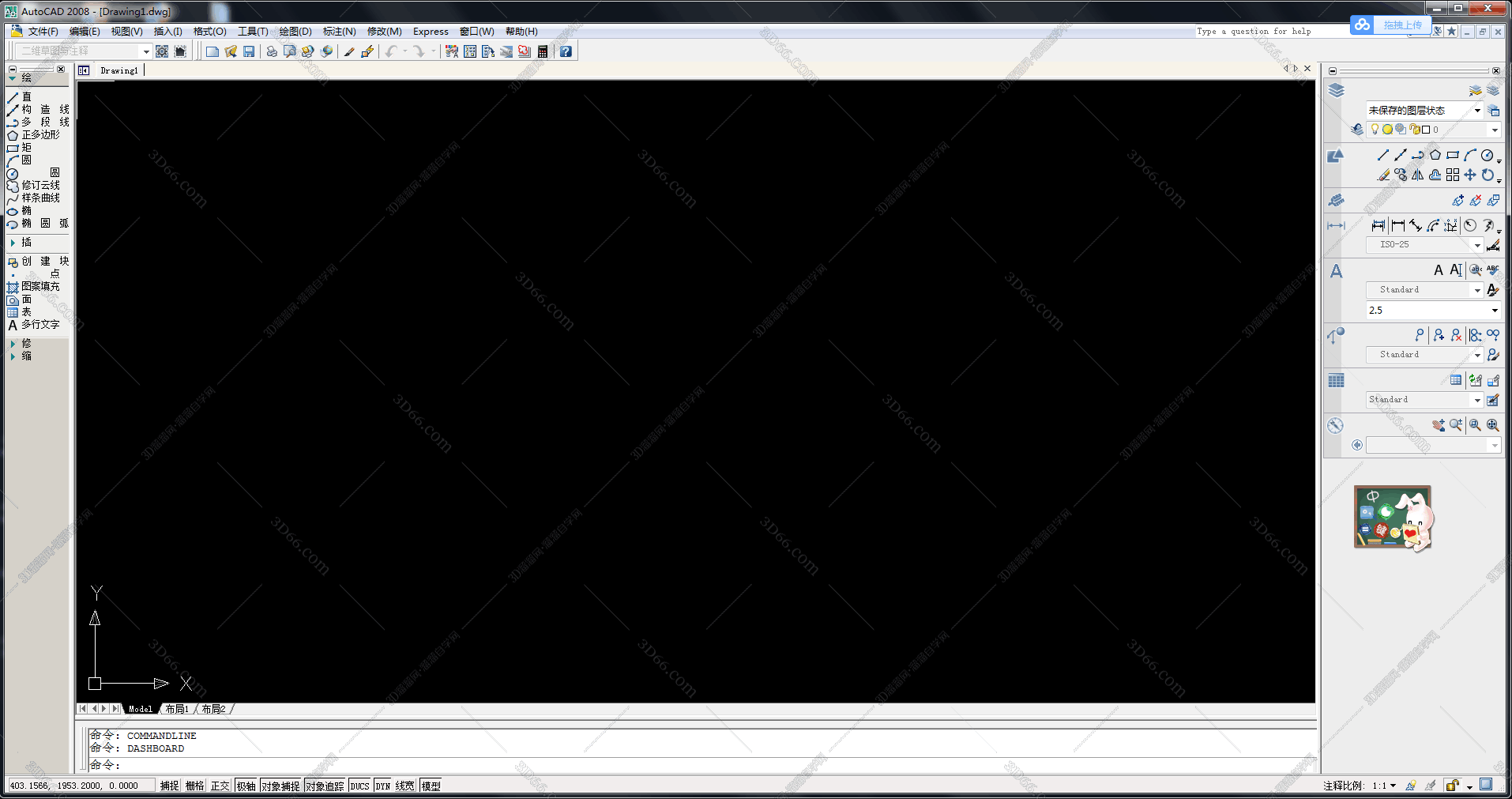The image size is (1512, 799).
Task: Select the 创建块 create block tool
Action: click(38, 262)
